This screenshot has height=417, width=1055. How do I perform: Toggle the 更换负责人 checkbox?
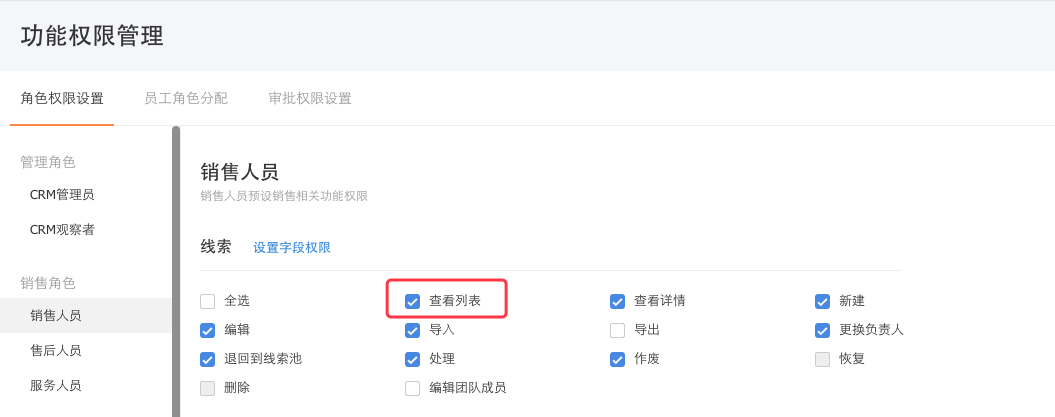point(823,330)
